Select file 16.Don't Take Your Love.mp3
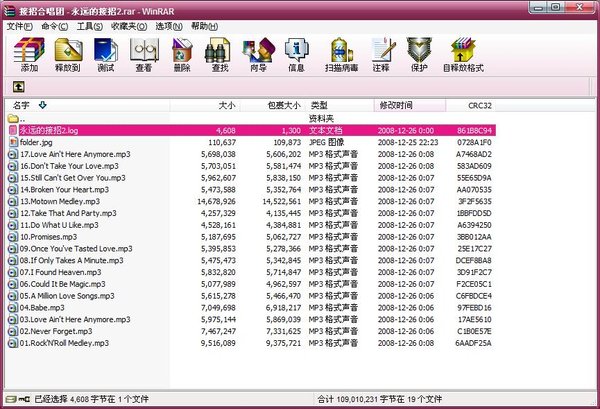This screenshot has height=409, width=600. click(x=69, y=166)
